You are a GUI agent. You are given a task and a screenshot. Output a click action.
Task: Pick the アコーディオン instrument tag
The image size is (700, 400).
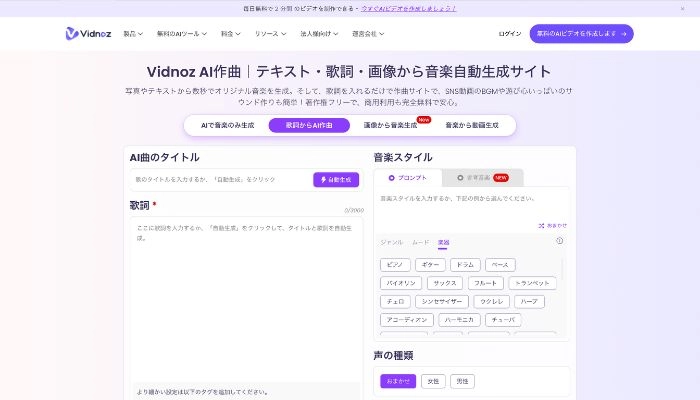tap(407, 320)
